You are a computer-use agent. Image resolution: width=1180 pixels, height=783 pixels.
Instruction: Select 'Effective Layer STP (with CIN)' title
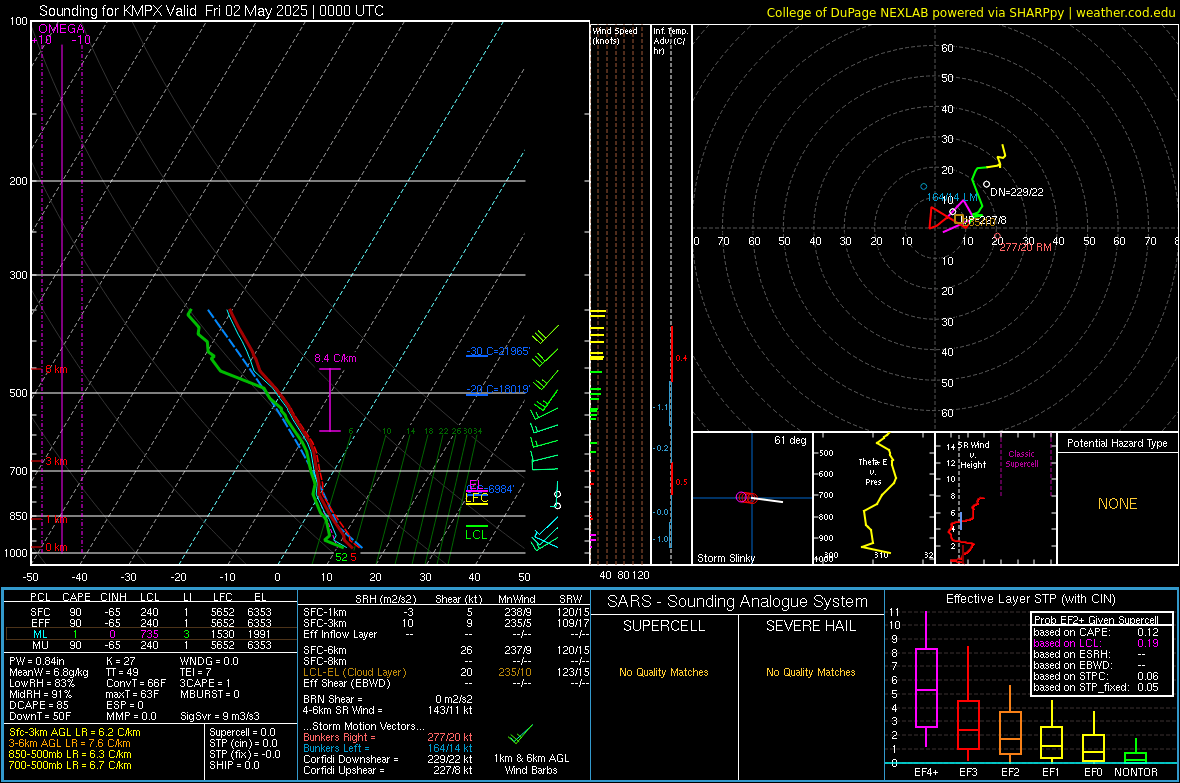pyautogui.click(x=1030, y=599)
